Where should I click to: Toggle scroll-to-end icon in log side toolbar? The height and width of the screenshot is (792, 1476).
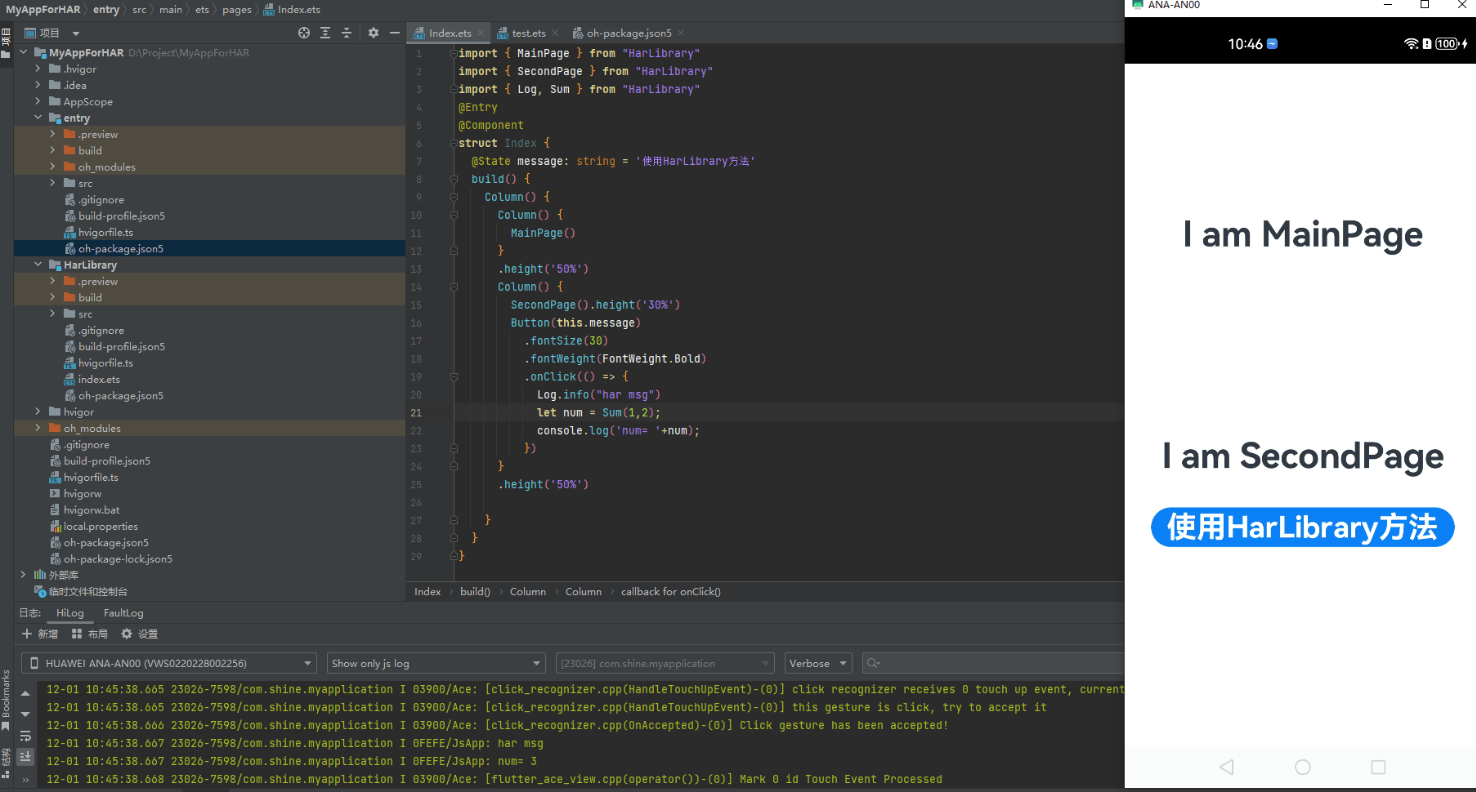25,757
